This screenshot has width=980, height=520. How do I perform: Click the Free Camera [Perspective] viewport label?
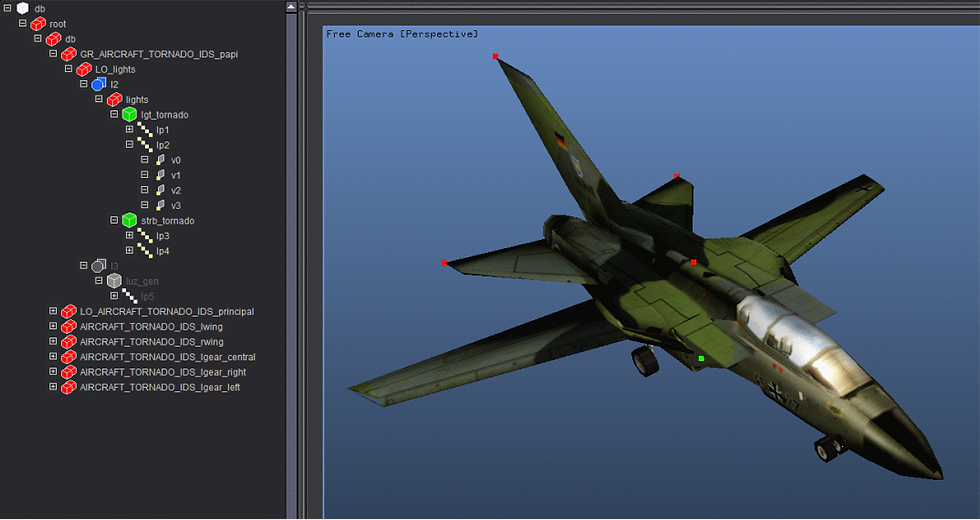402,34
